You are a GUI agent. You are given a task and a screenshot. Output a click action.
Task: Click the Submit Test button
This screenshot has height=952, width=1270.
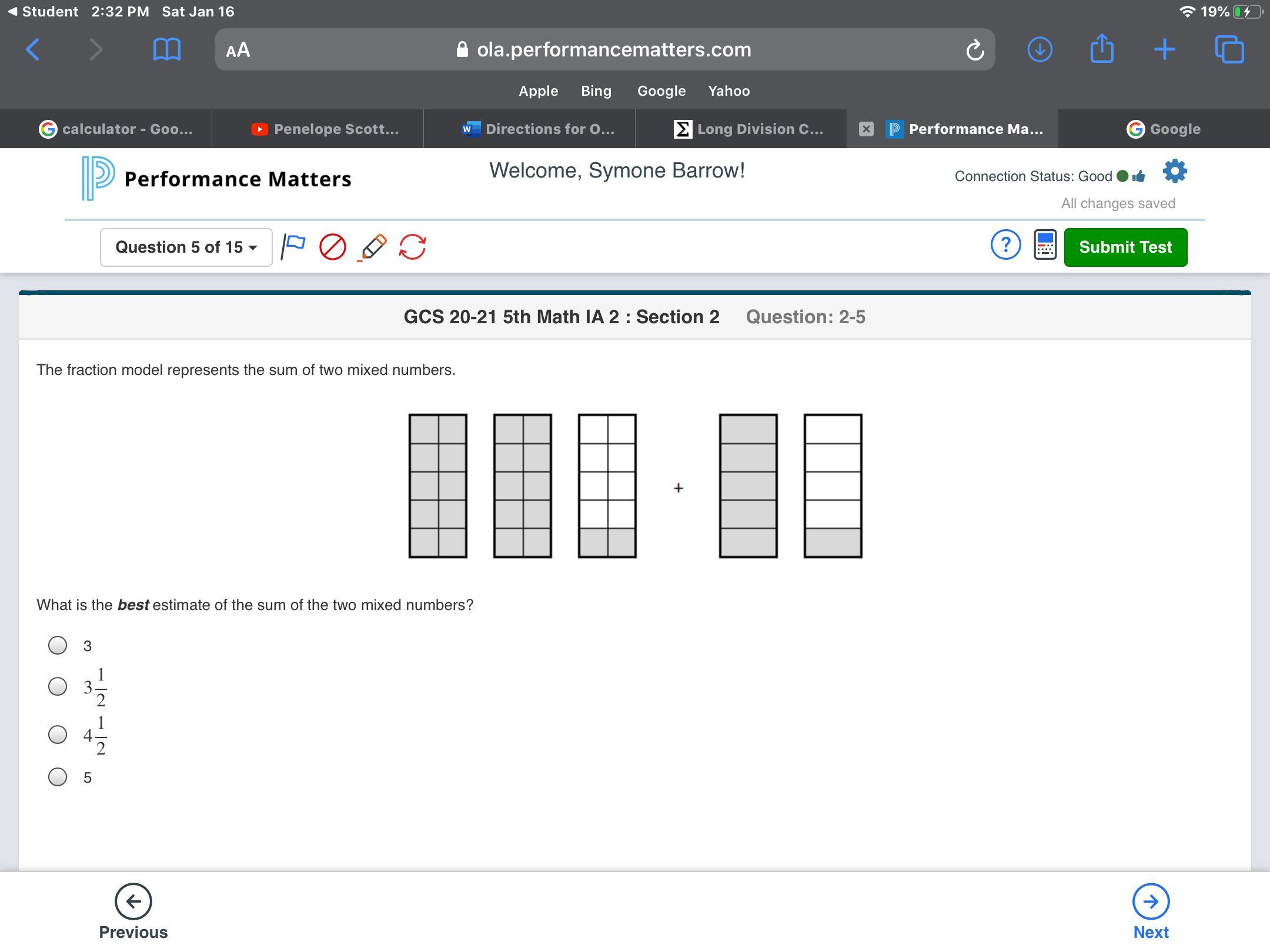click(1125, 247)
